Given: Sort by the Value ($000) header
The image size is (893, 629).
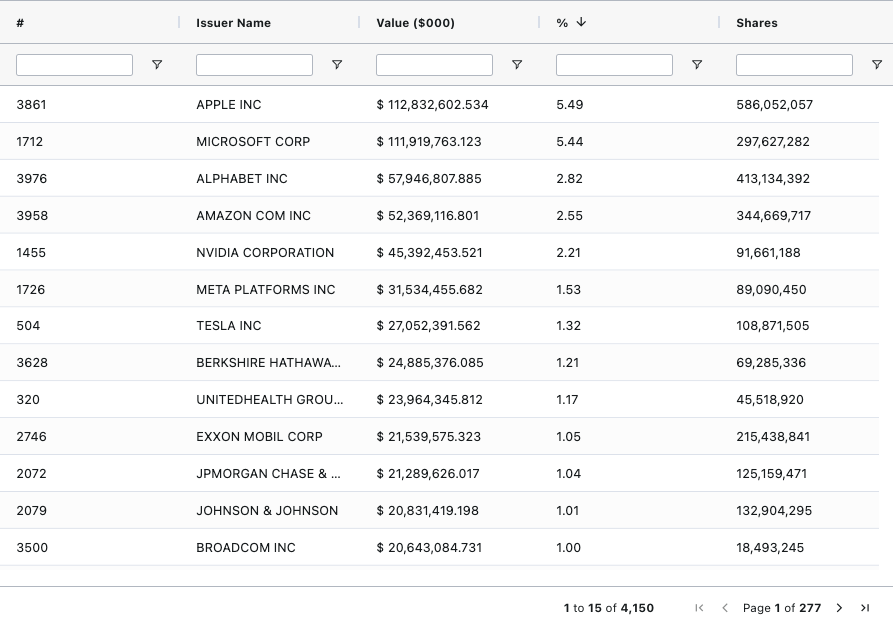Looking at the screenshot, I should point(415,23).
